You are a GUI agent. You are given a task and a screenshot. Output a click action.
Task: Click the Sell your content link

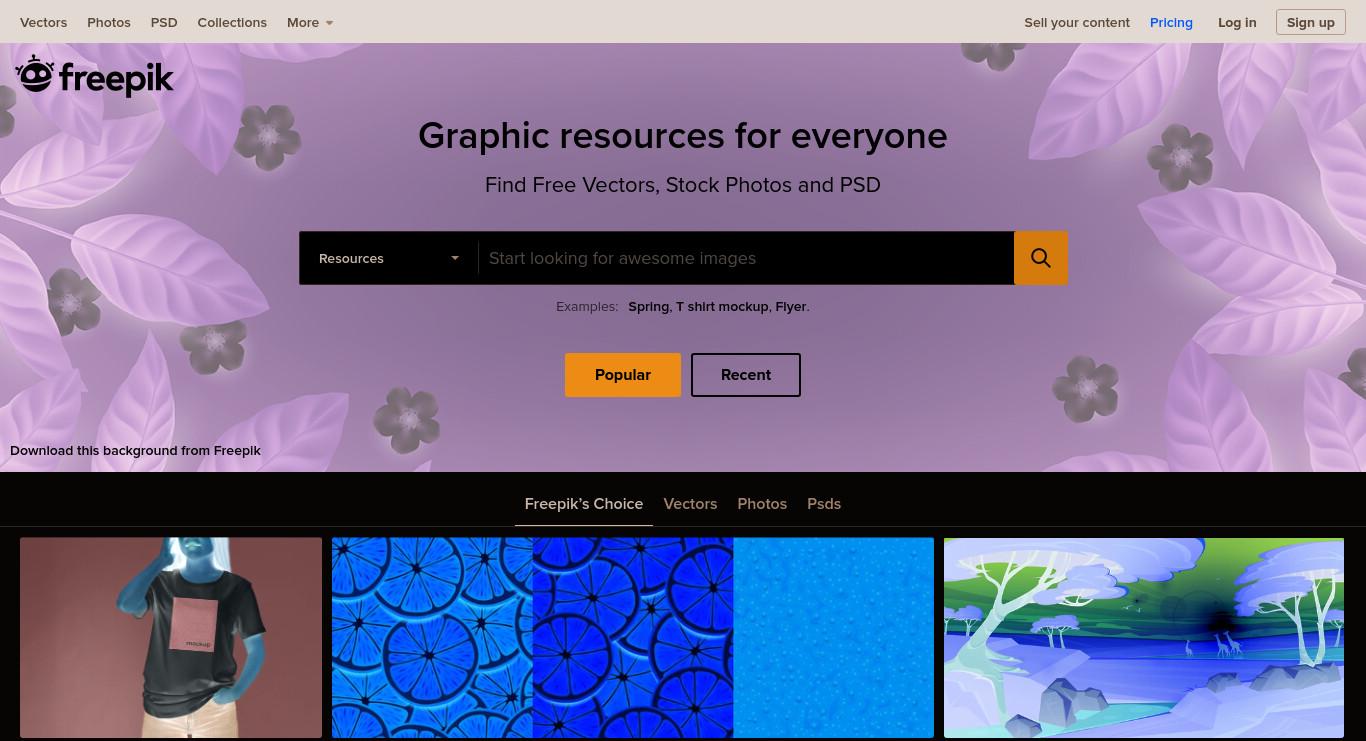(1077, 22)
